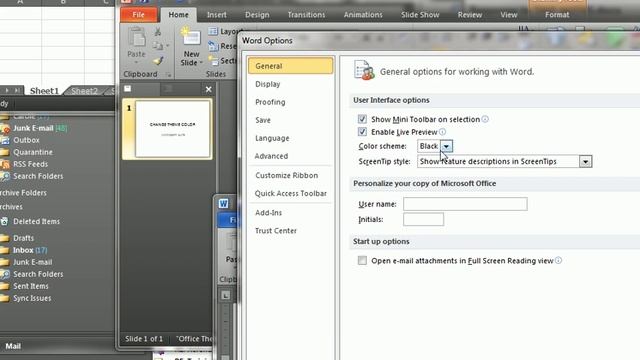This screenshot has width=640, height=360.
Task: Expand the New Slide dropdown arrow
Action: [201, 63]
